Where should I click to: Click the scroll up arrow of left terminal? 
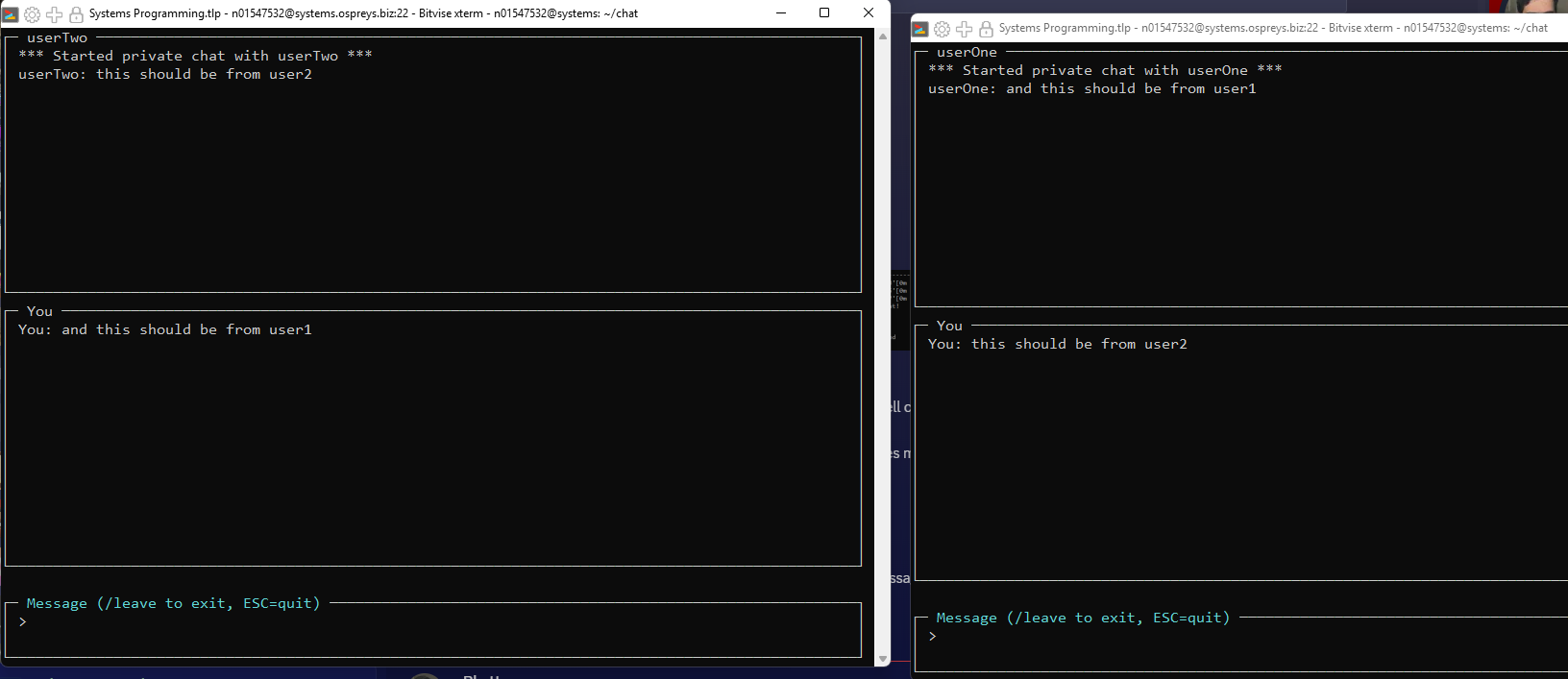(883, 36)
